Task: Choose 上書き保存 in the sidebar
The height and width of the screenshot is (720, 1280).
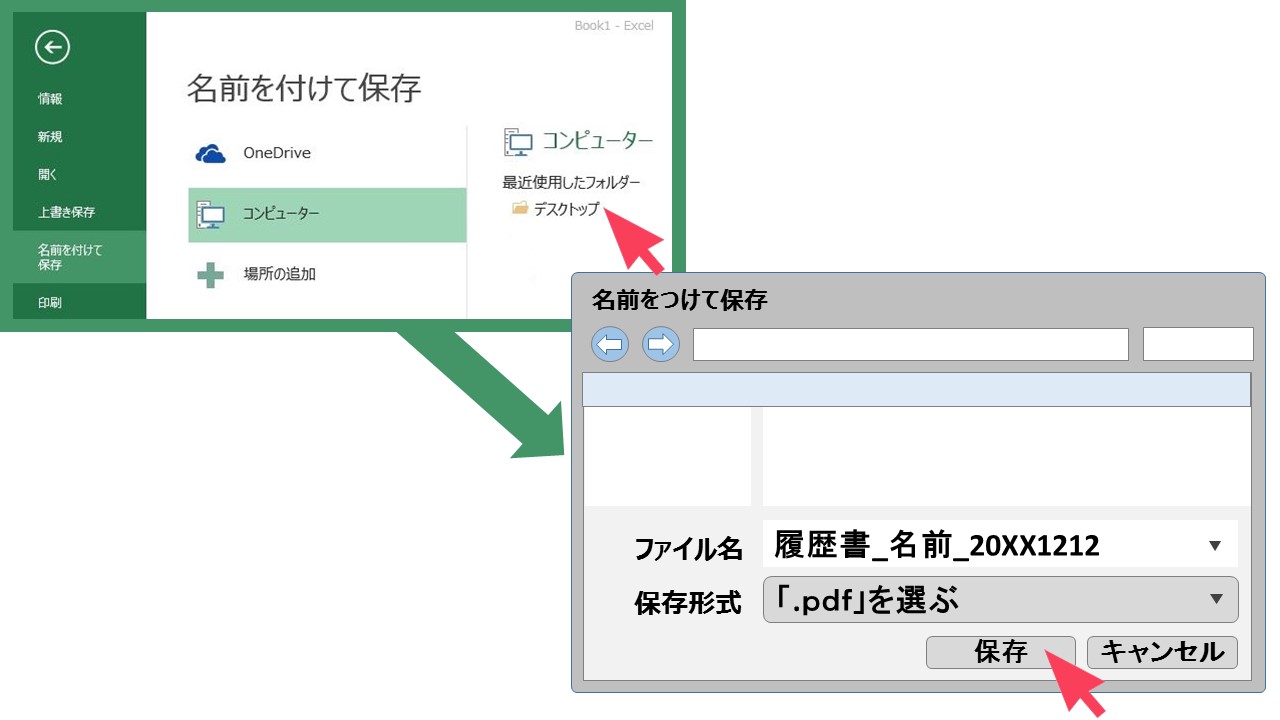Action: 66,213
